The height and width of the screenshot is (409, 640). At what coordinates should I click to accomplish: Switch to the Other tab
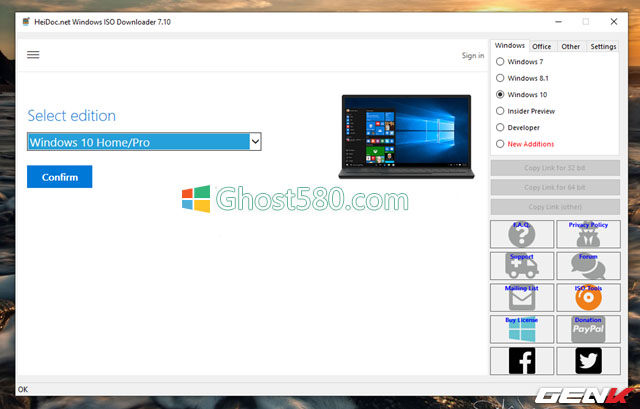[571, 47]
